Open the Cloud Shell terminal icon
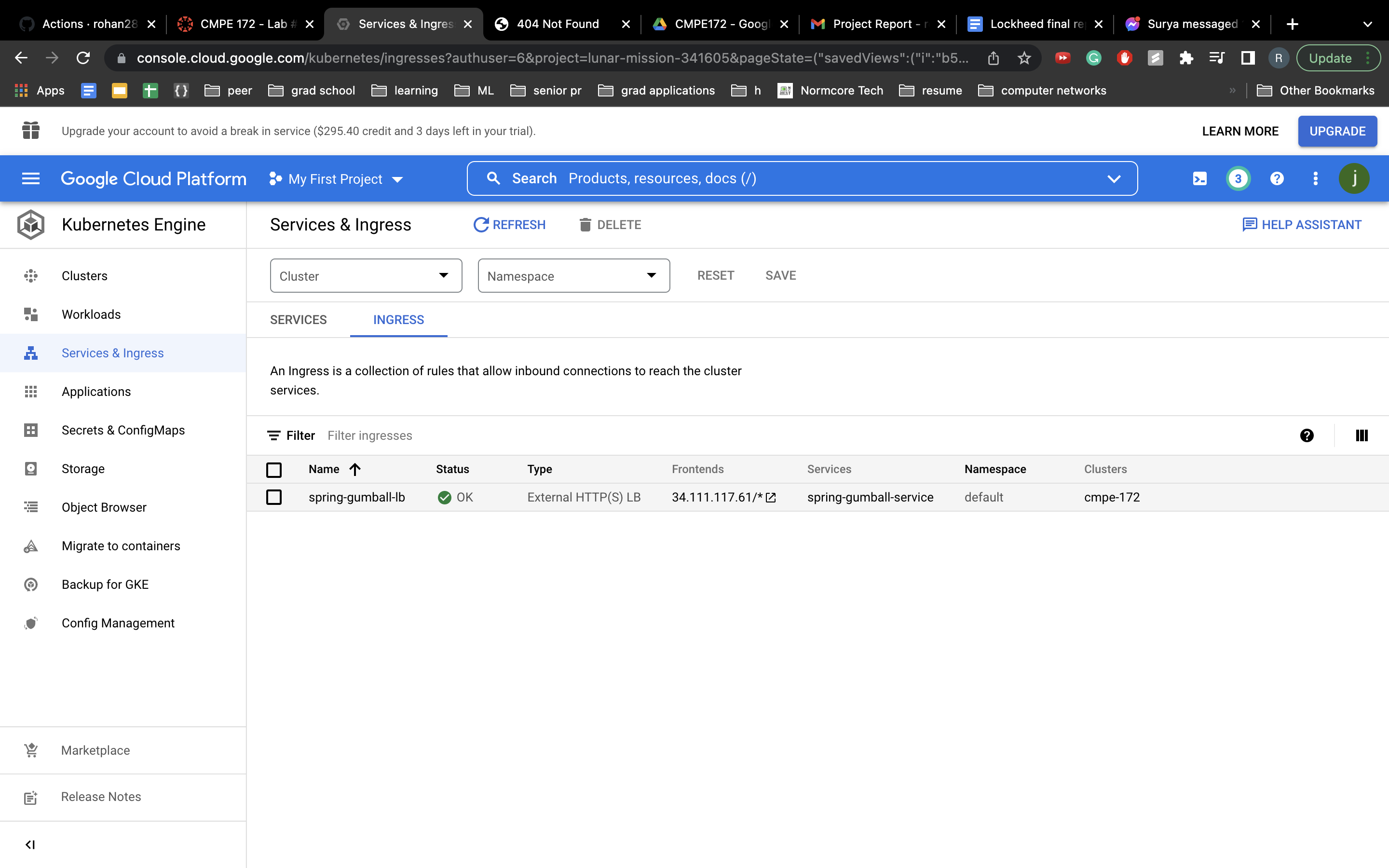The width and height of the screenshot is (1389, 868). click(1199, 178)
